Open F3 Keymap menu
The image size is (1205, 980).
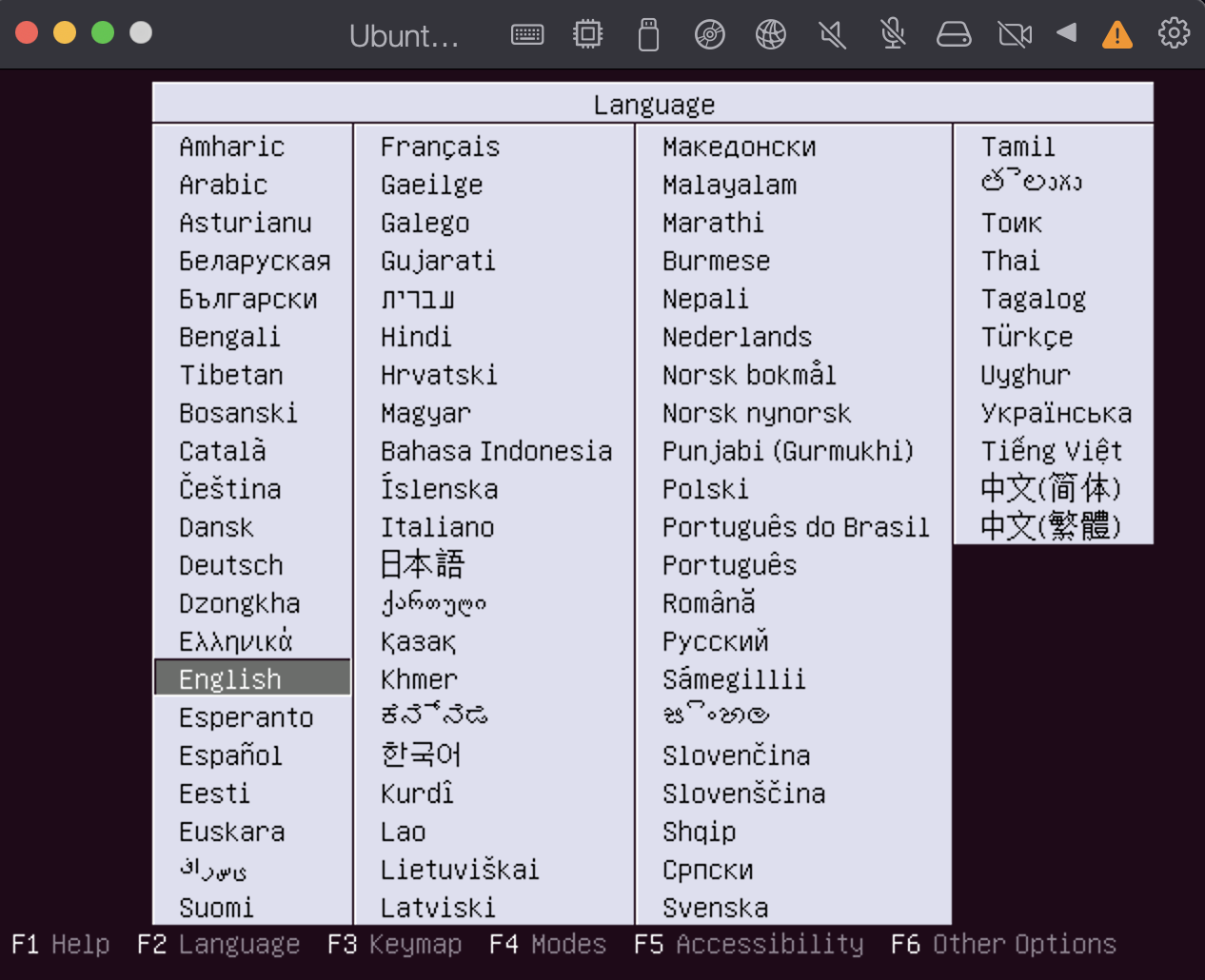(x=395, y=944)
